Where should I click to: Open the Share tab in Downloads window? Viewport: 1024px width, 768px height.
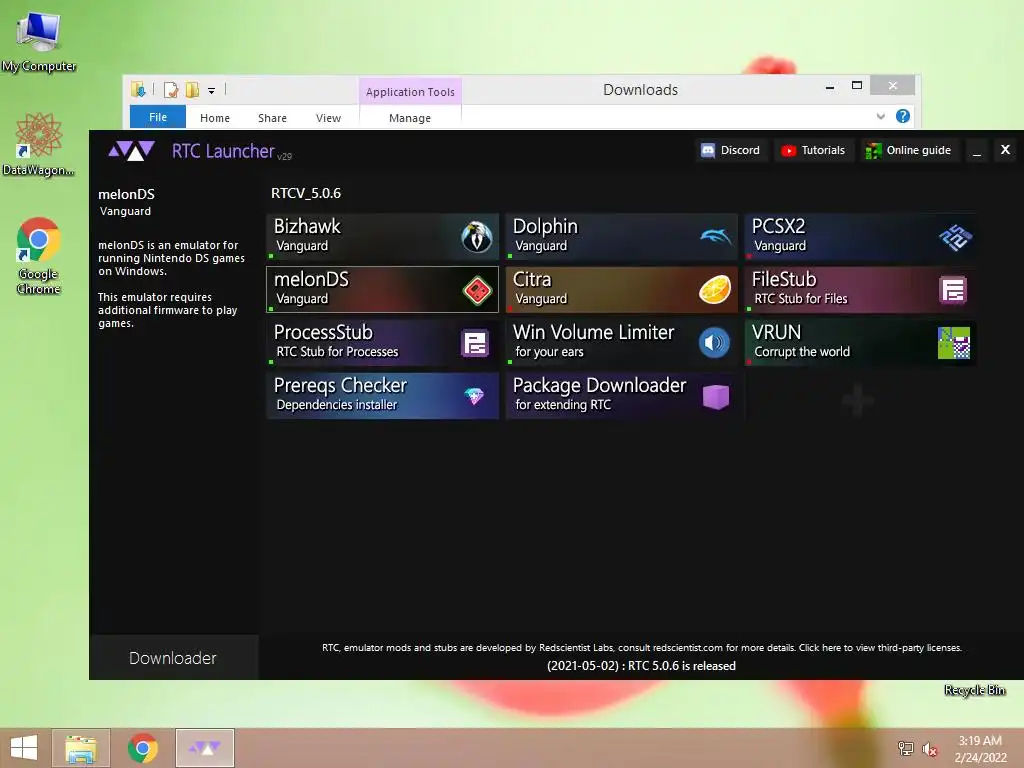pyautogui.click(x=272, y=118)
